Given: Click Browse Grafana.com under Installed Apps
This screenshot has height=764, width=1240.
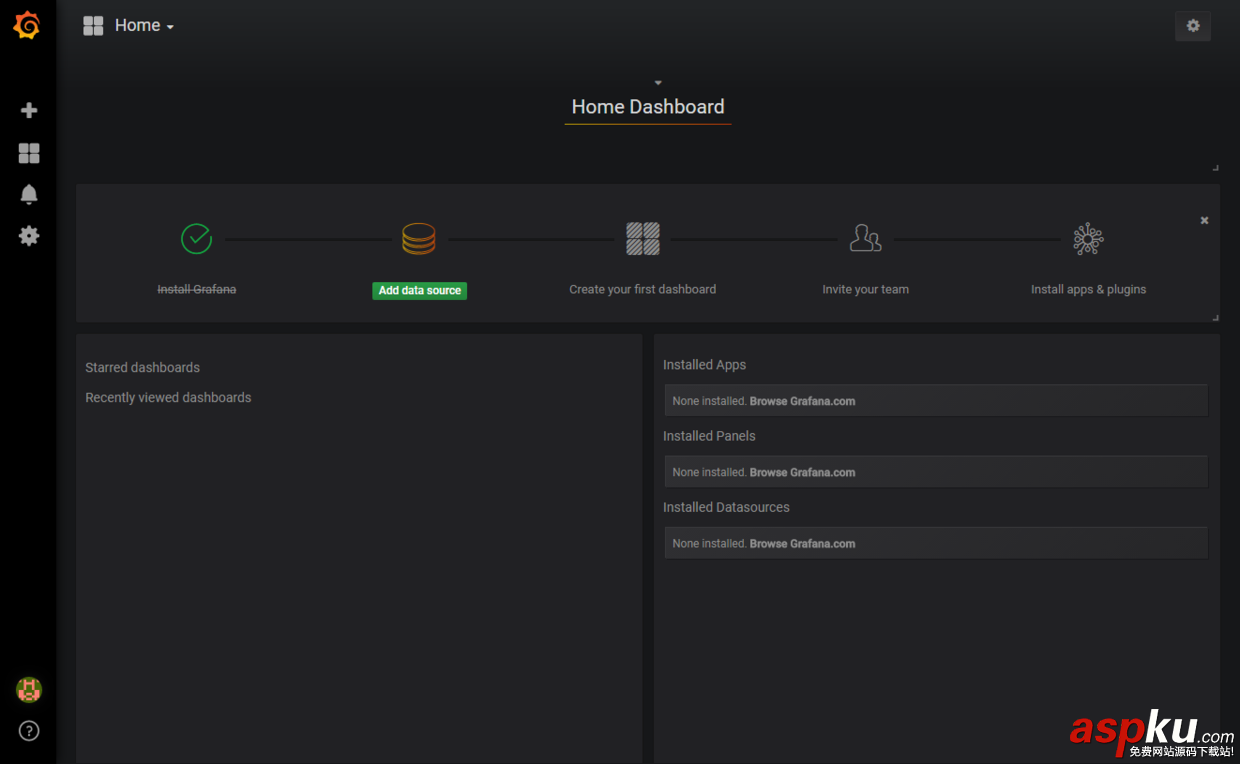Looking at the screenshot, I should click(803, 401).
